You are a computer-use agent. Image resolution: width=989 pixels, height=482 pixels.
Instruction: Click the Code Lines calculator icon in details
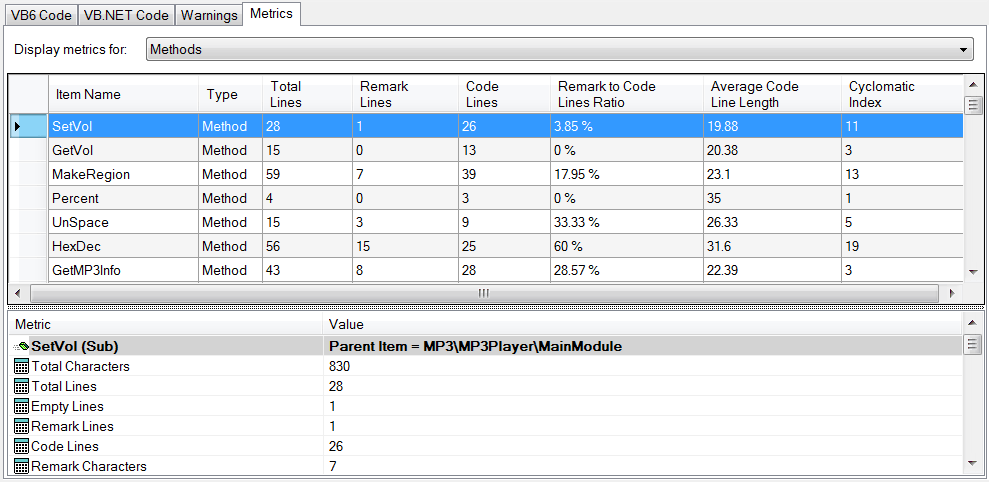coord(21,447)
